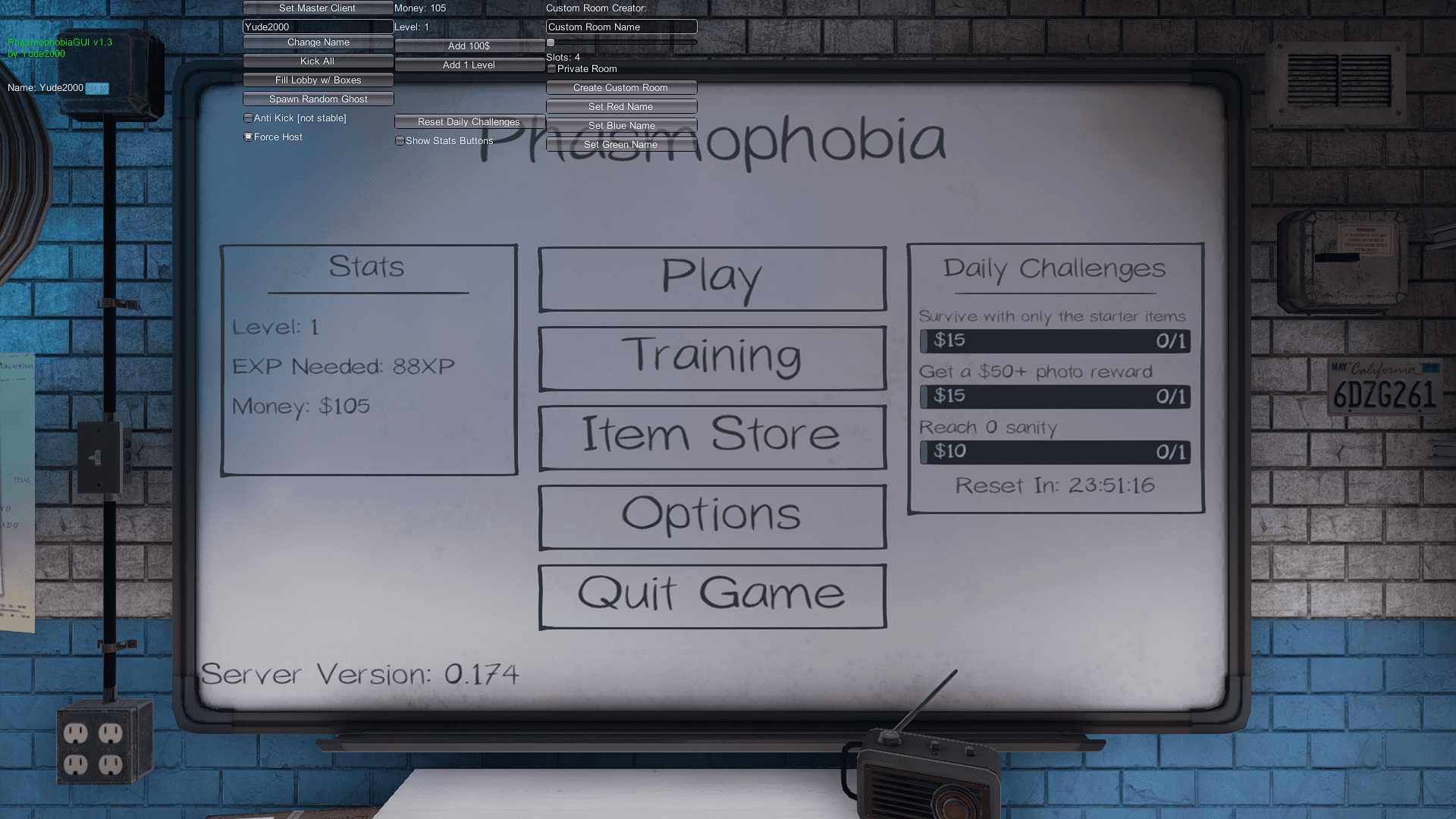The height and width of the screenshot is (819, 1456).
Task: Click the Play button to start game
Action: [712, 278]
